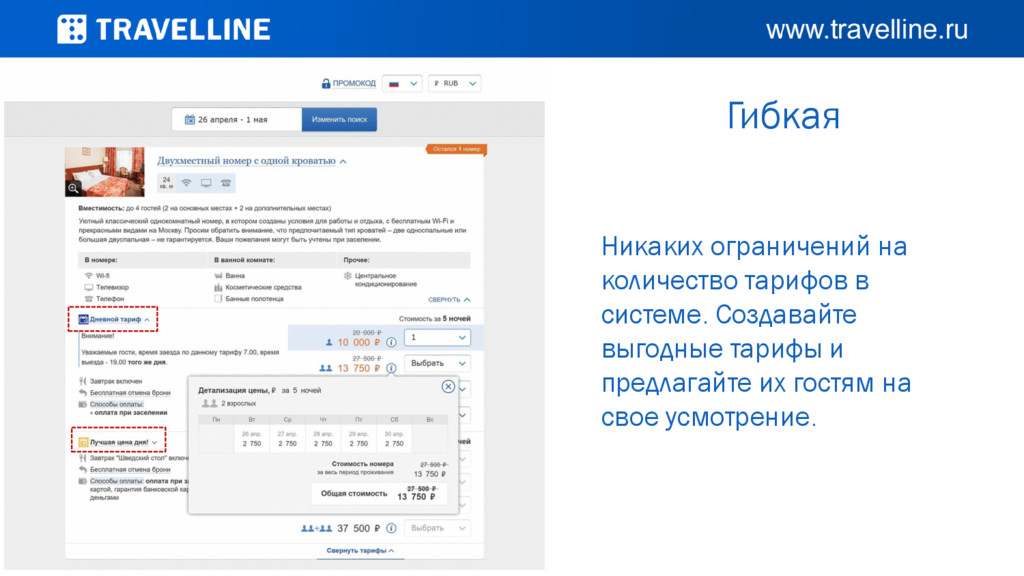Click the two-guest icon beside 13 750 ₽
The width and height of the screenshot is (1024, 576).
[325, 368]
